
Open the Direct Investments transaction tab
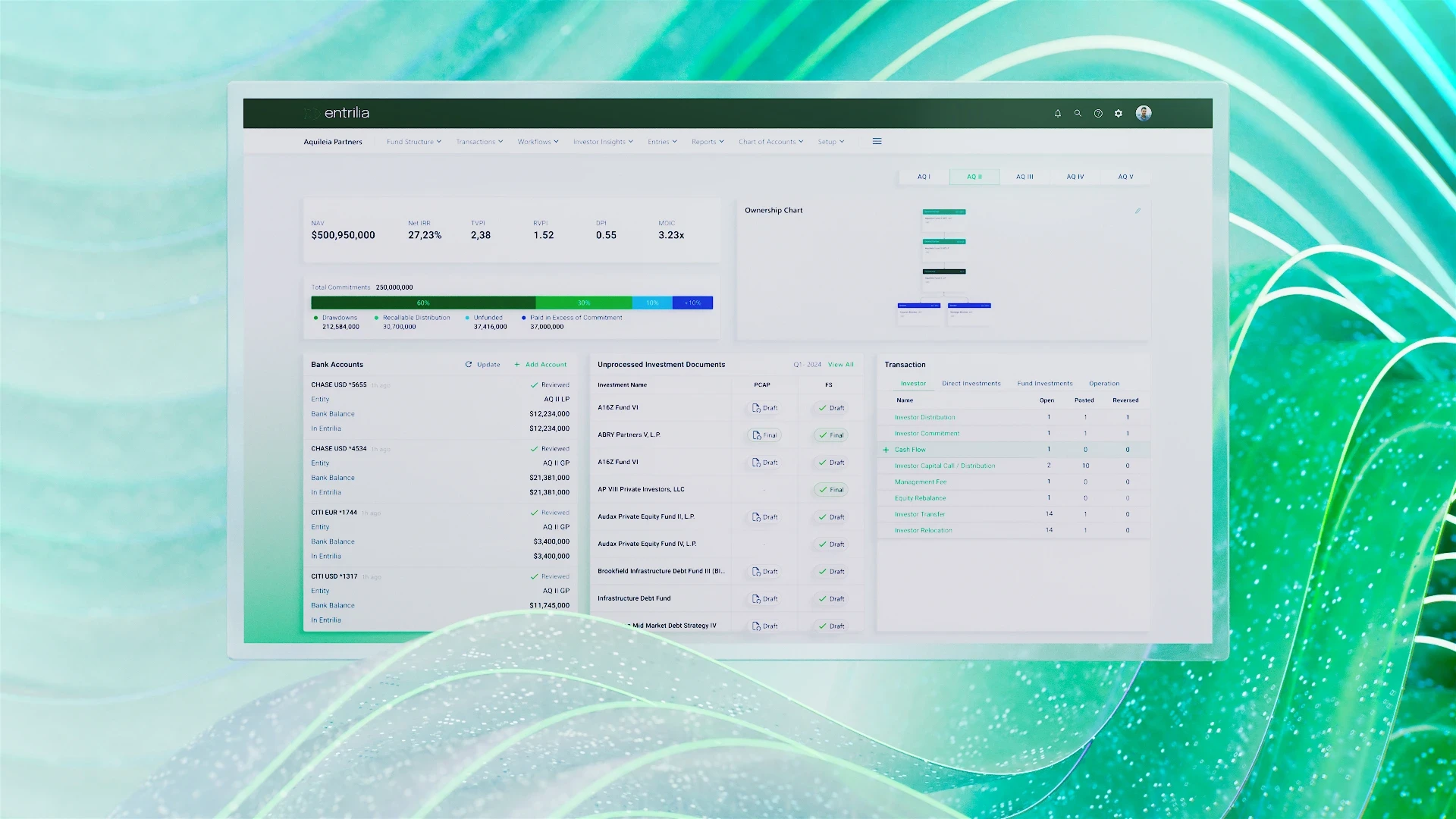click(971, 384)
